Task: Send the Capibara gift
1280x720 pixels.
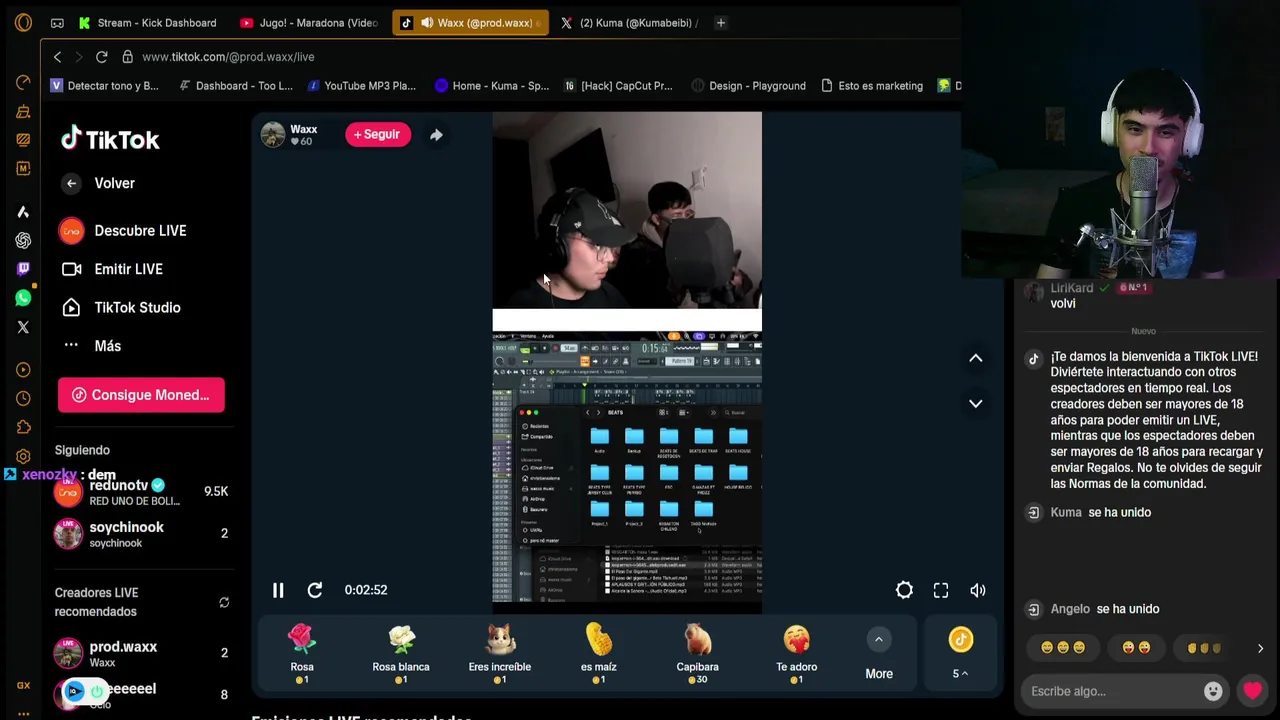Action: coord(697,654)
